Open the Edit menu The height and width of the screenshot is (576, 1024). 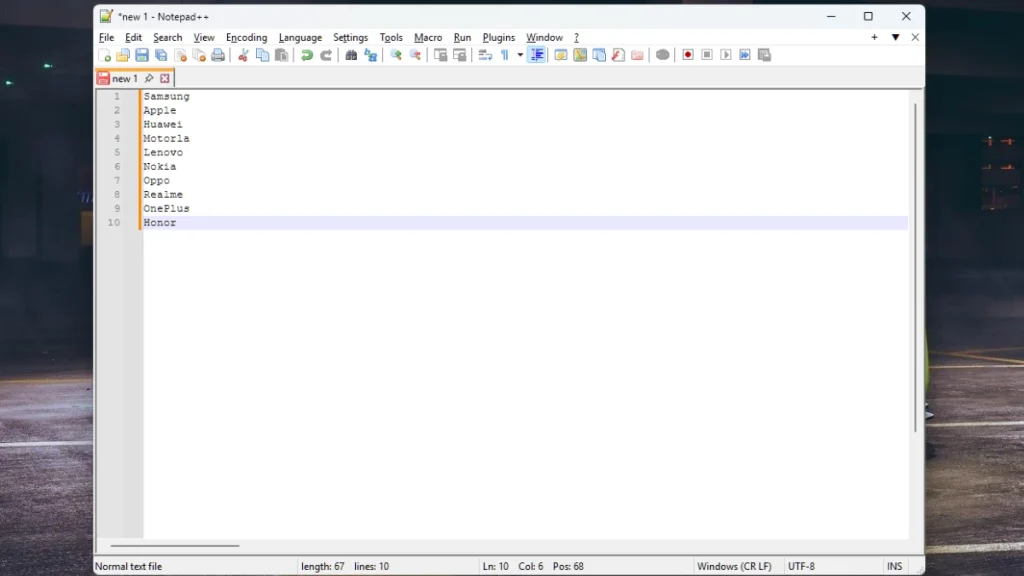coord(133,37)
